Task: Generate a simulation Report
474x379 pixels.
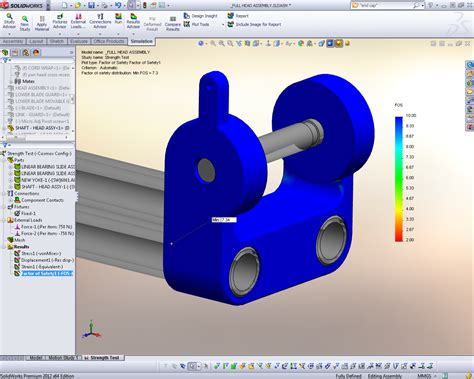Action: click(238, 16)
